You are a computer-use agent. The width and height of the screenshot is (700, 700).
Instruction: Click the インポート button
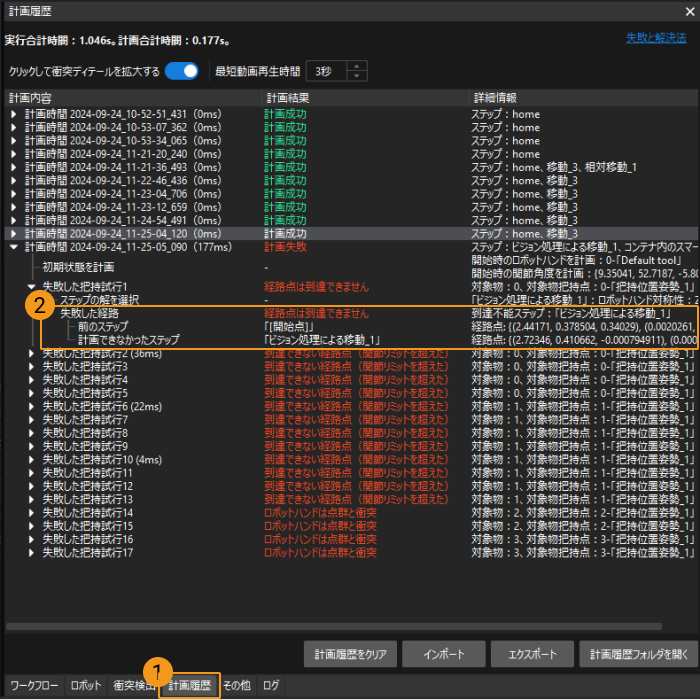[443, 655]
